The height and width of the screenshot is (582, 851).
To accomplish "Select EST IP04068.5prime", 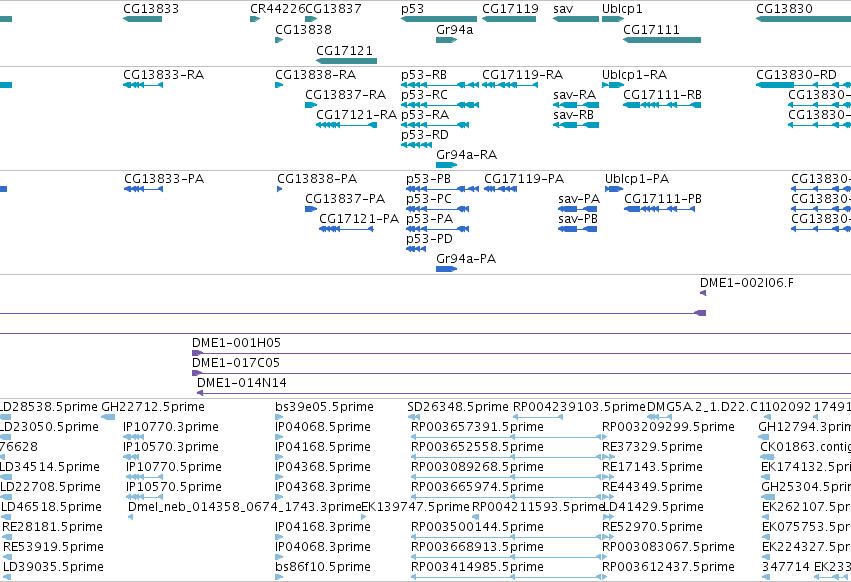I will [323, 427].
